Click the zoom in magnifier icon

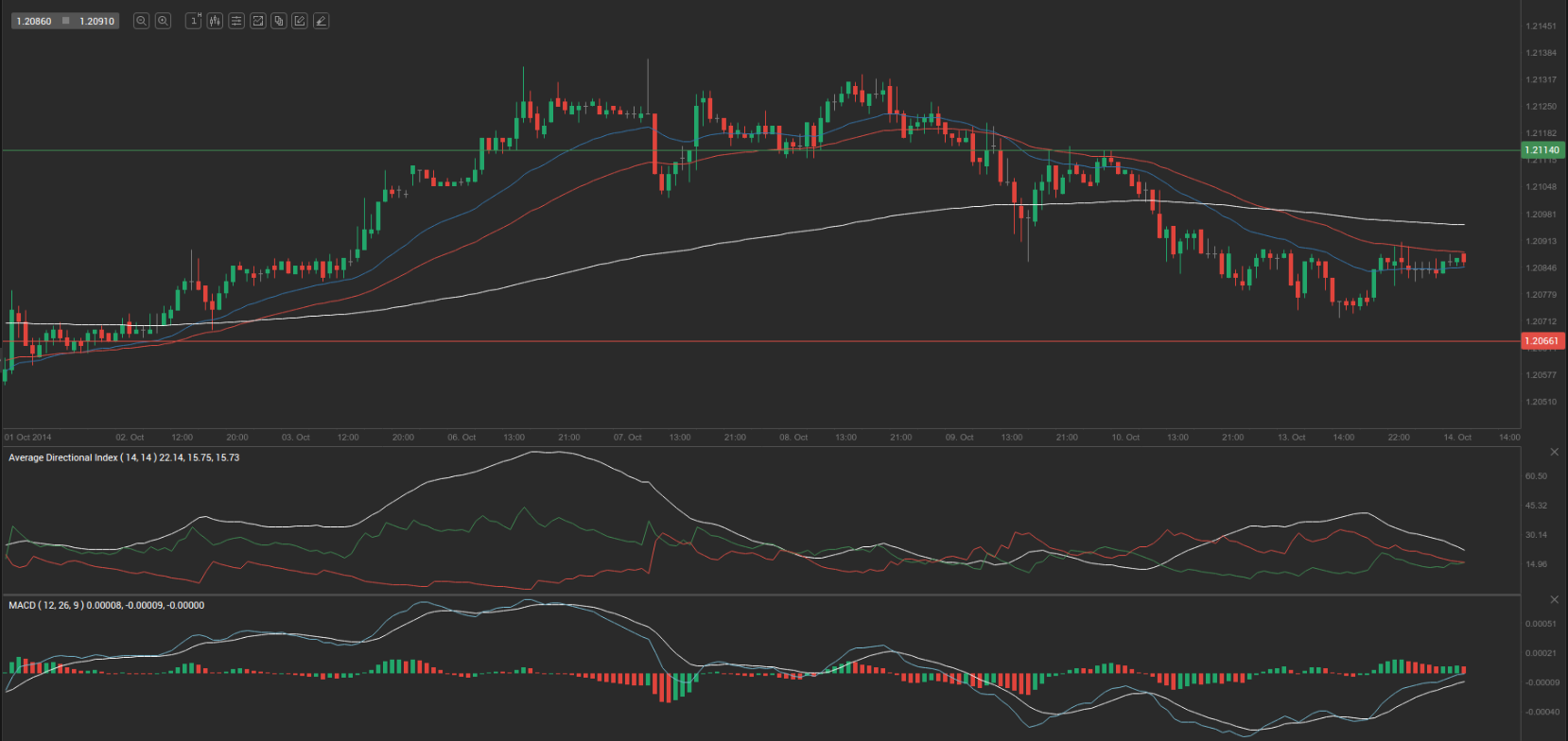tap(163, 21)
